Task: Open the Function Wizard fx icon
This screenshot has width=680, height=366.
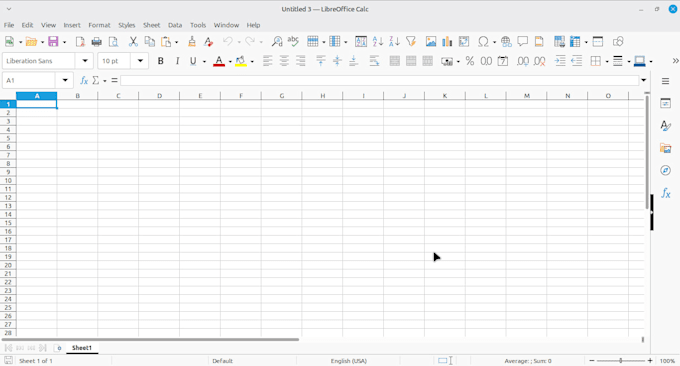Action: (x=84, y=80)
